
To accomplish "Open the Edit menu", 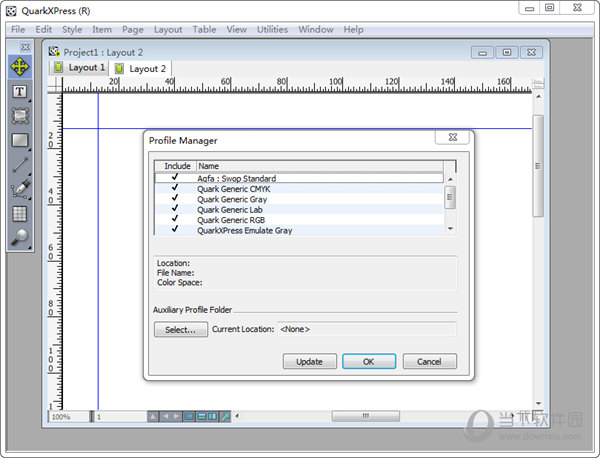I will 44,29.
